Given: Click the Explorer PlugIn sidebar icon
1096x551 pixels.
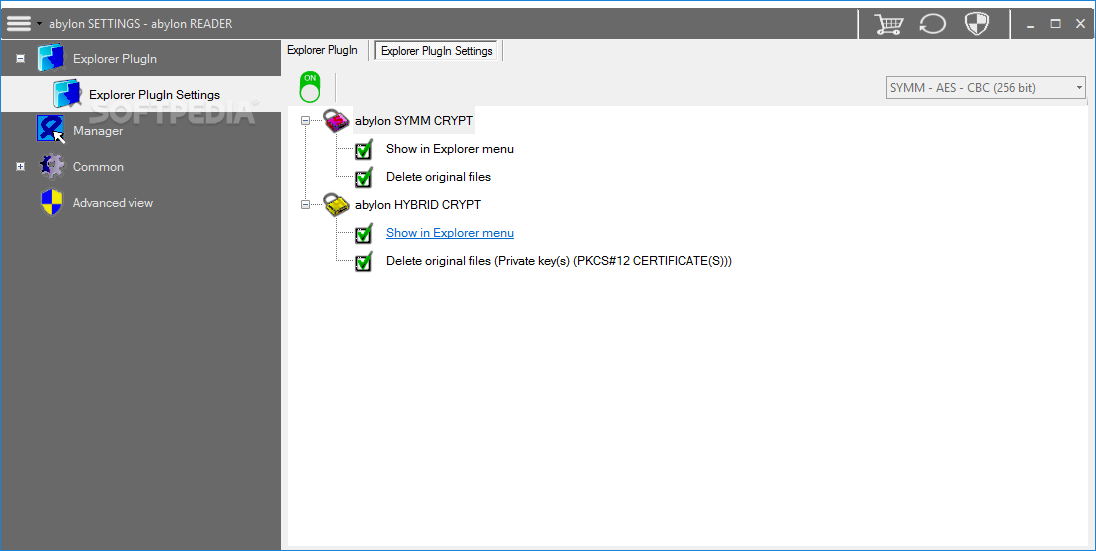Looking at the screenshot, I should point(51,58).
